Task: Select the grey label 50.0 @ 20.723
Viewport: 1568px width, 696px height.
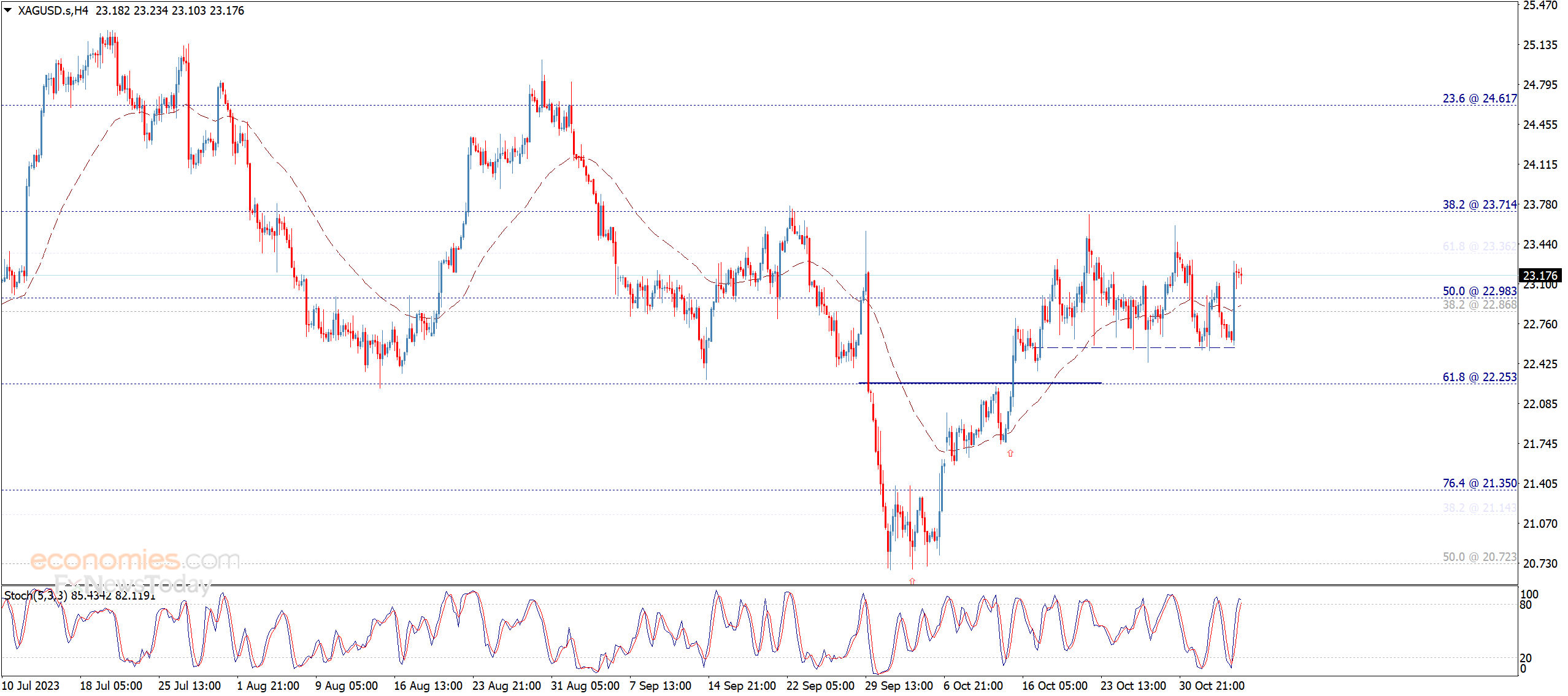Action: click(x=1479, y=557)
